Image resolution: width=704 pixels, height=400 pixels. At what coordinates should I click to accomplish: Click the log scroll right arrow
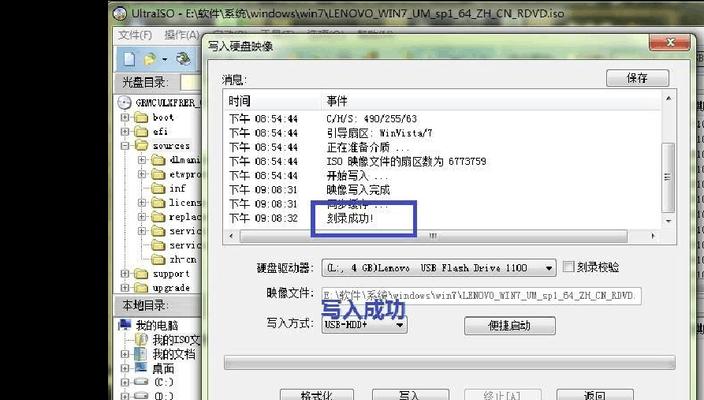tap(652, 236)
